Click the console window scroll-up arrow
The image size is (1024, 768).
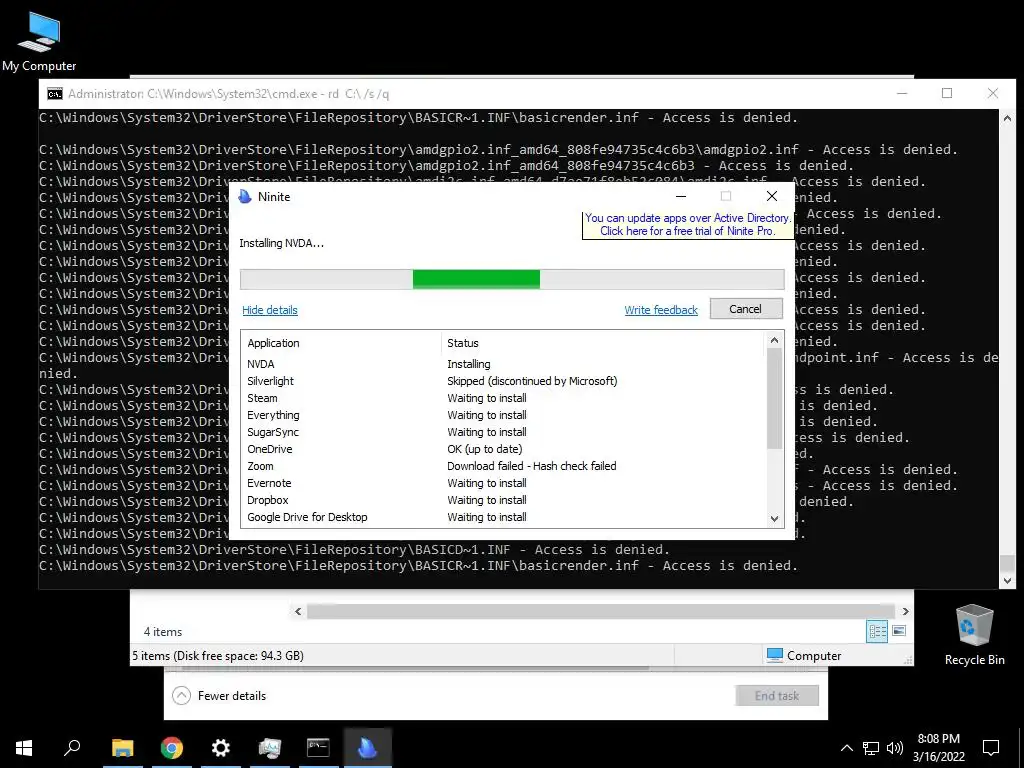1007,118
